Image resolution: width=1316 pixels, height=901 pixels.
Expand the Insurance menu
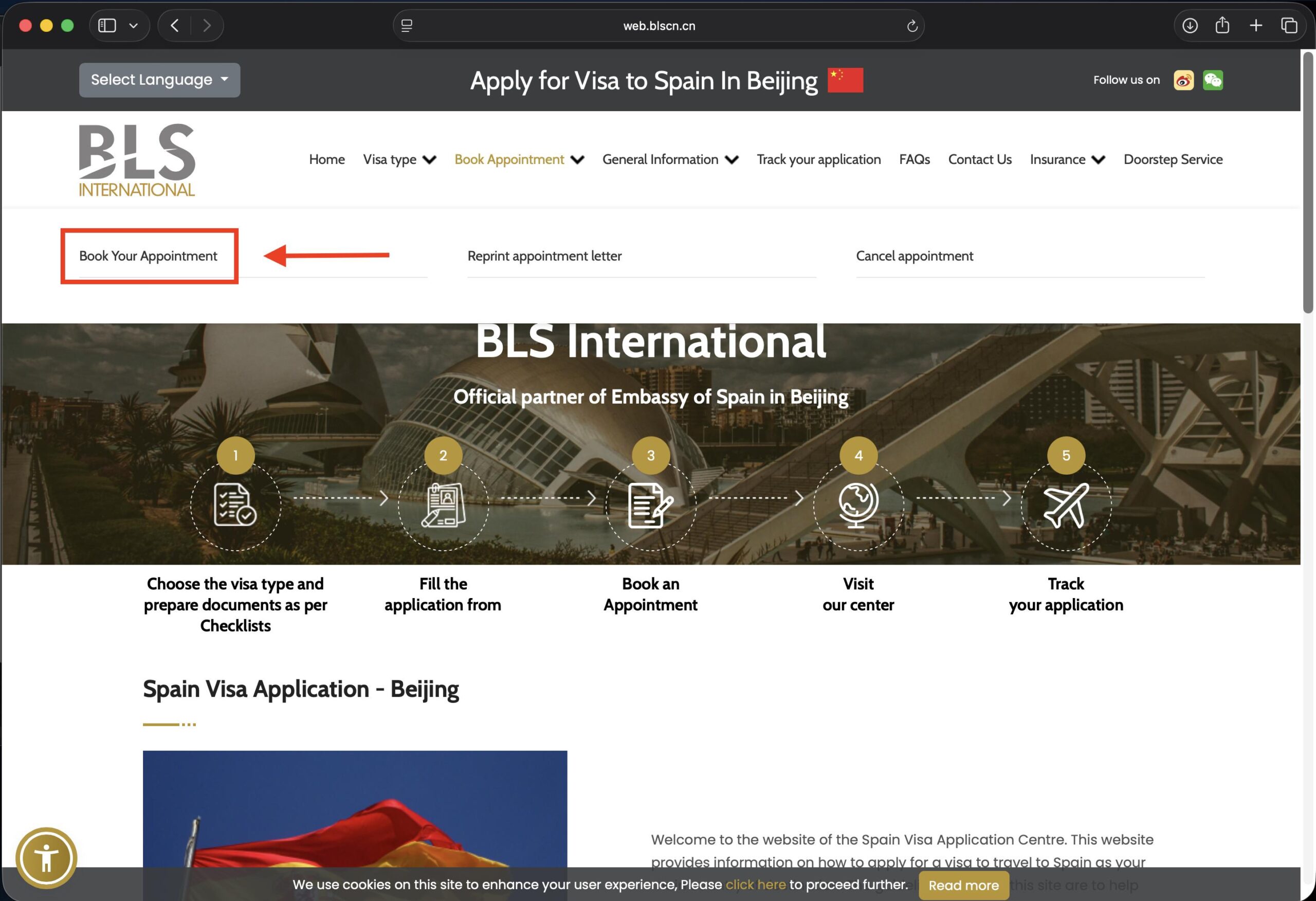1067,160
